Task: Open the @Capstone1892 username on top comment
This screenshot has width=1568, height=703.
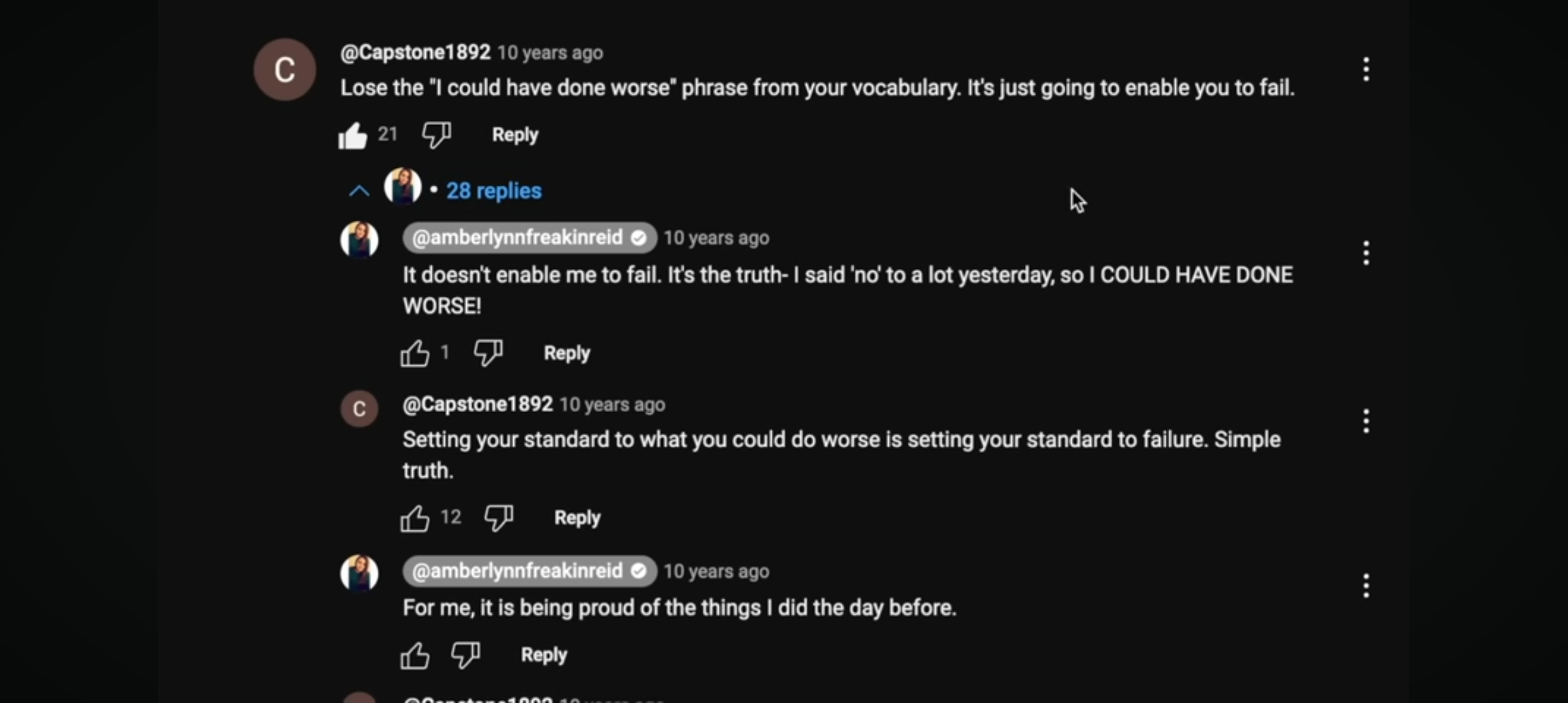Action: point(415,52)
